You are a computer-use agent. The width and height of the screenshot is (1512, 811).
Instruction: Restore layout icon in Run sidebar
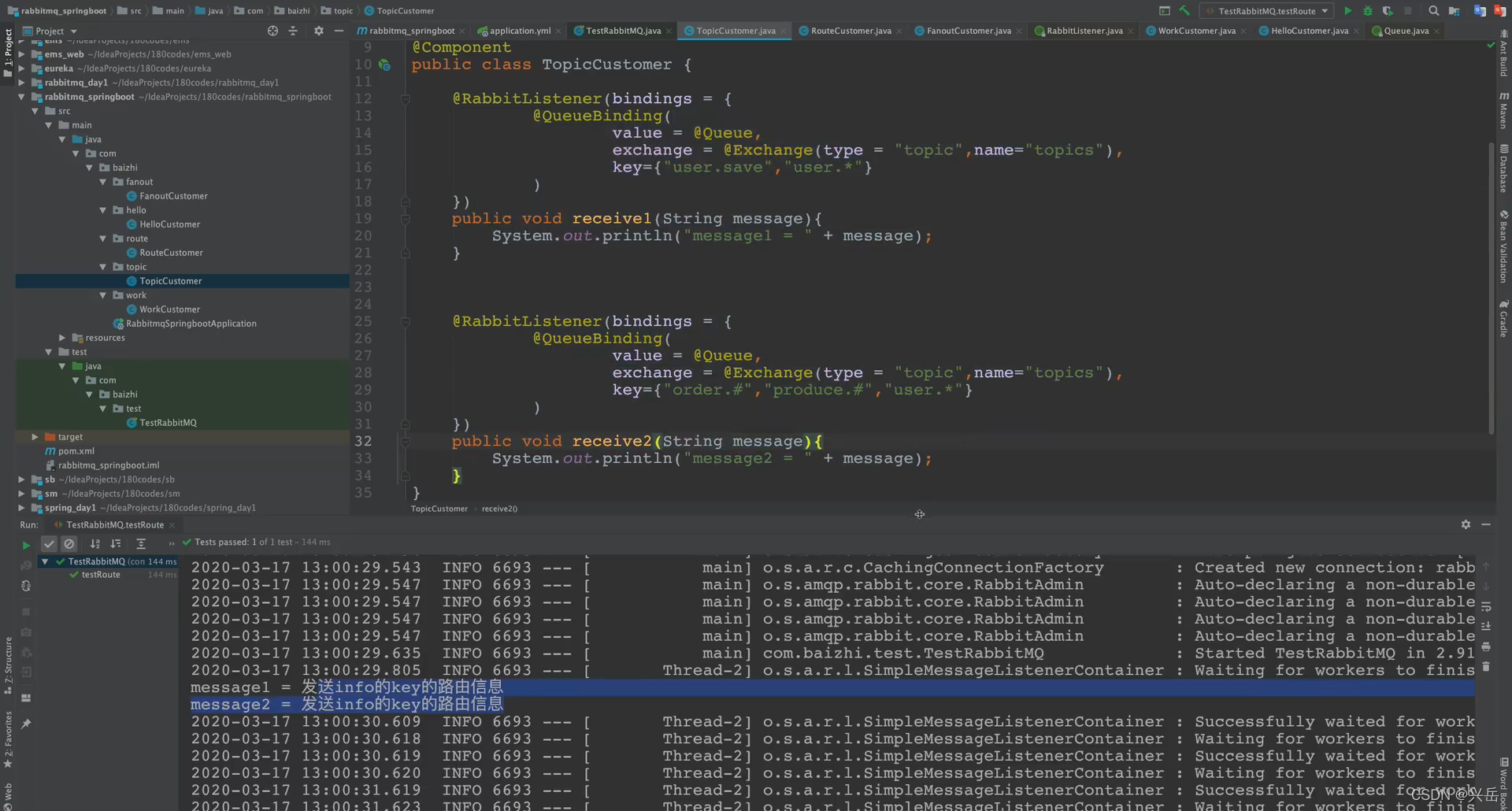[x=26, y=698]
